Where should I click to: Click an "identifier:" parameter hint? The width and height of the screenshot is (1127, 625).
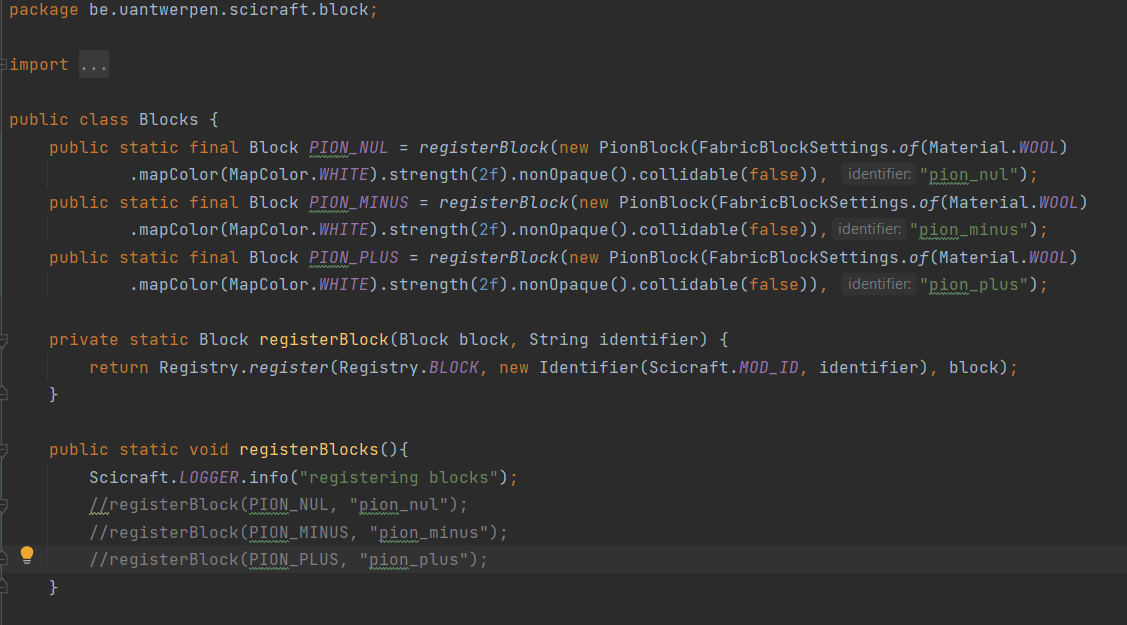click(x=878, y=173)
